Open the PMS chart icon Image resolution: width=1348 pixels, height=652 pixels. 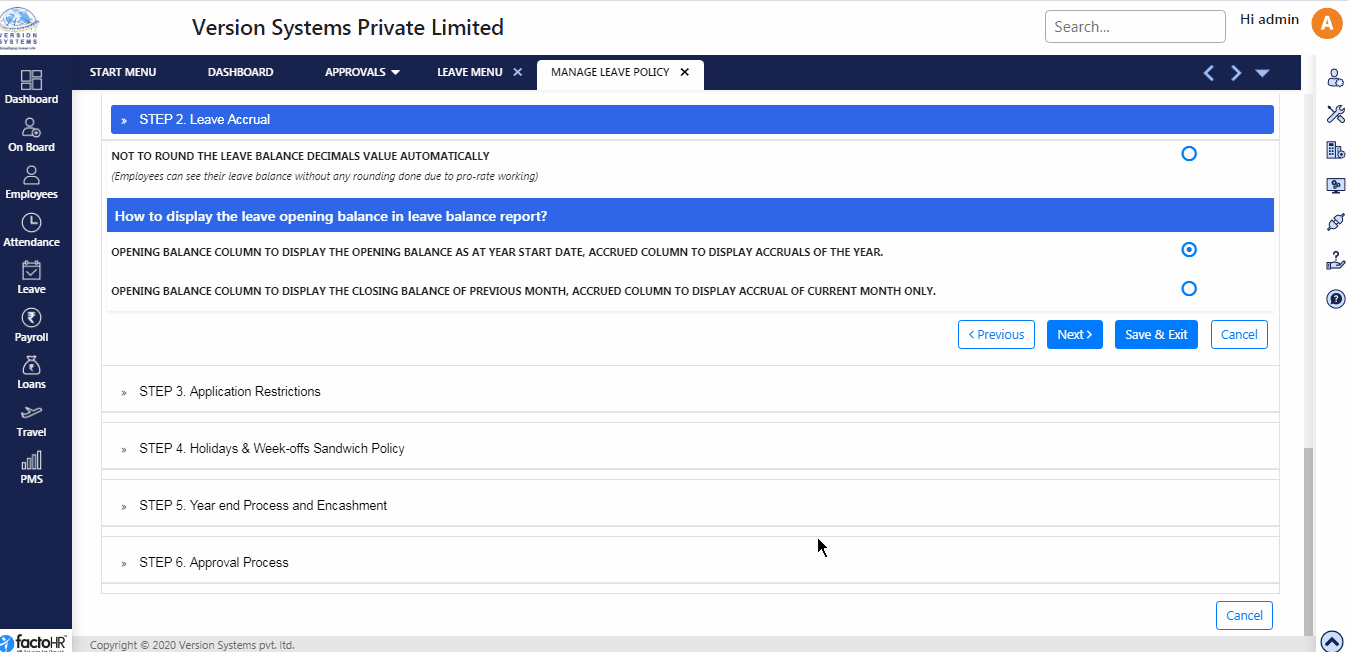(31, 465)
